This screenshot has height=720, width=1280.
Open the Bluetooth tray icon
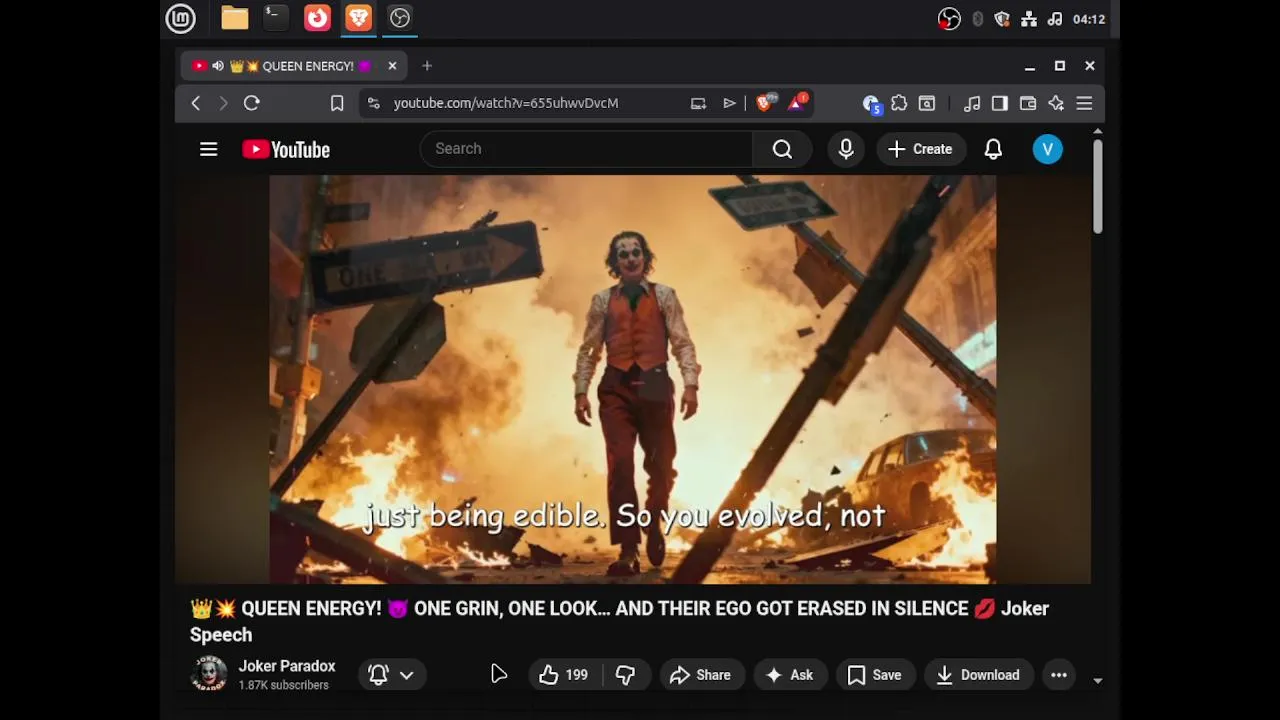978,19
